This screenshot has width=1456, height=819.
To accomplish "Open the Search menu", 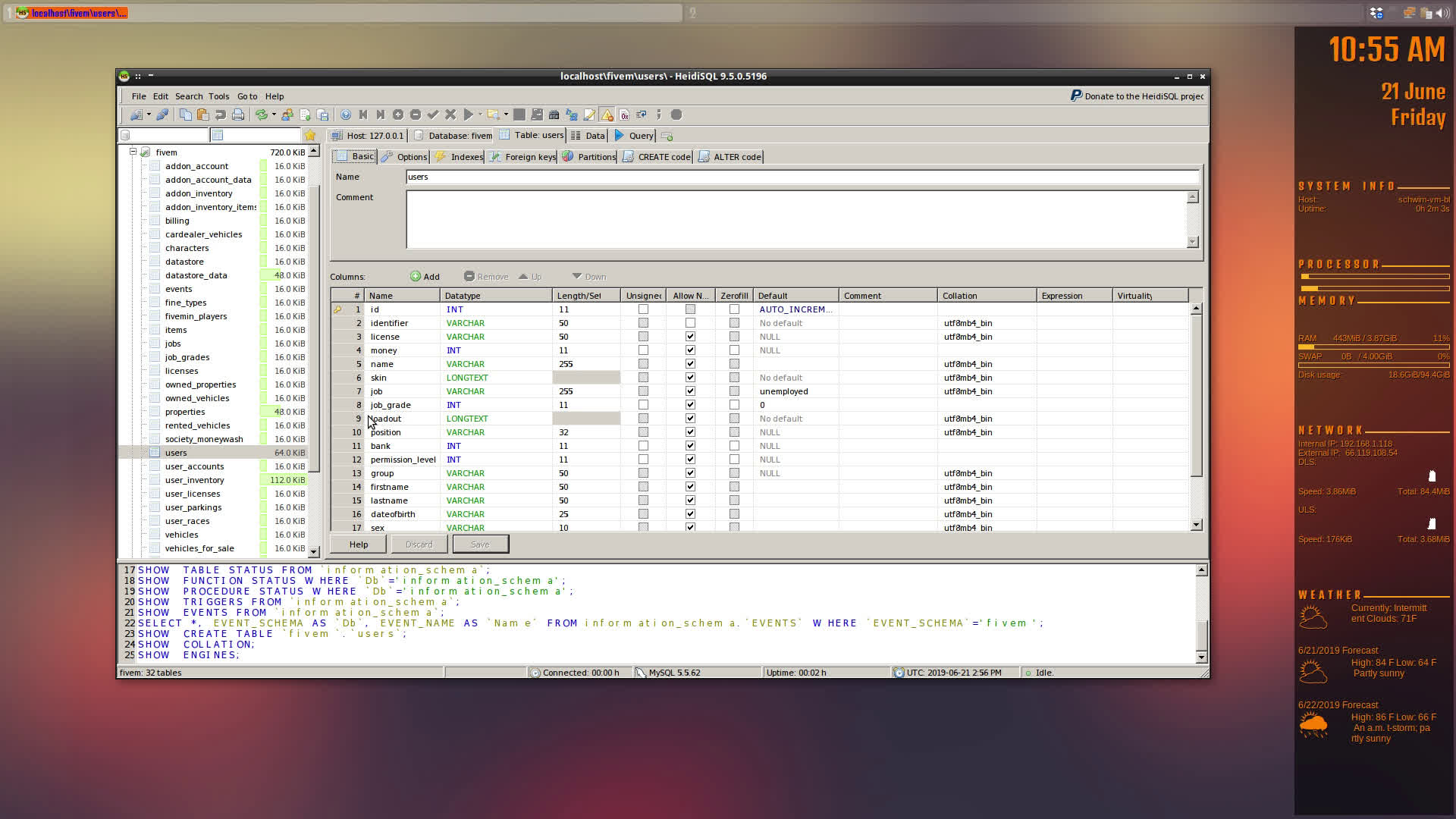I will click(189, 96).
